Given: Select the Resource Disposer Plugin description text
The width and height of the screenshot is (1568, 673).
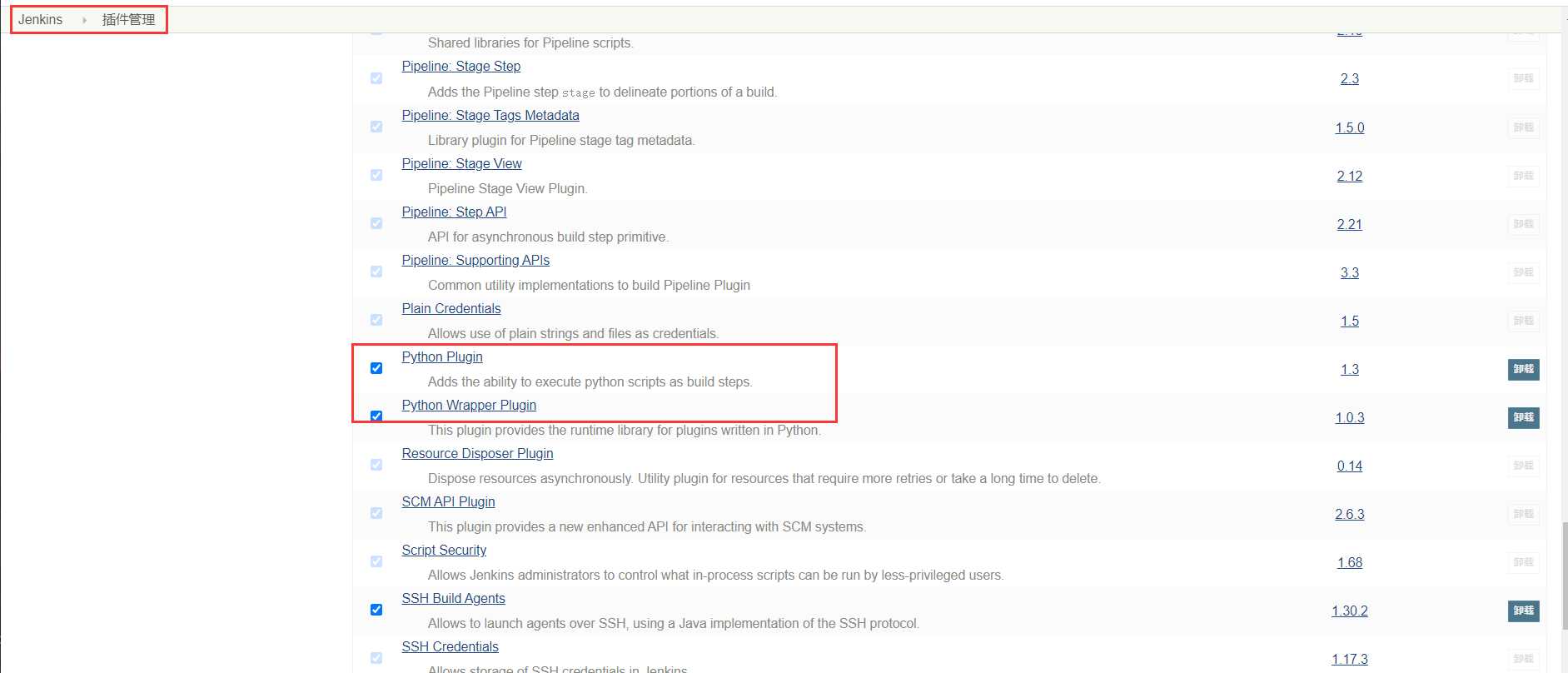Looking at the screenshot, I should click(764, 478).
